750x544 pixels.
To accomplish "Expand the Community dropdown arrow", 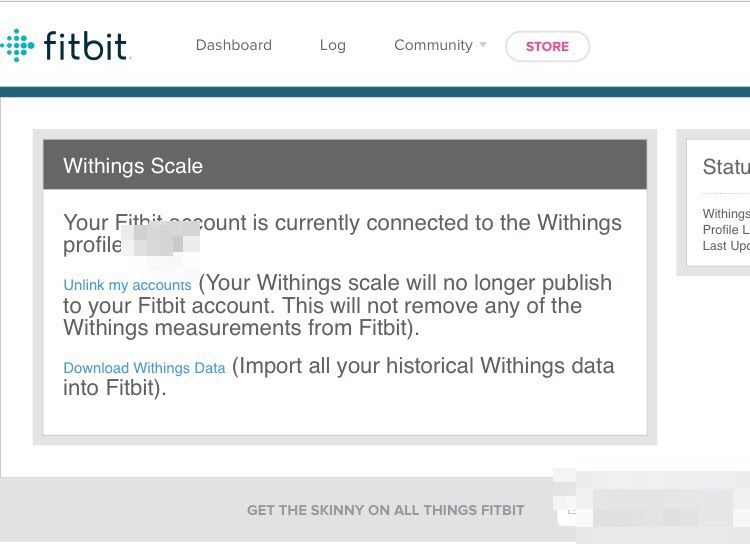I will 483,45.
